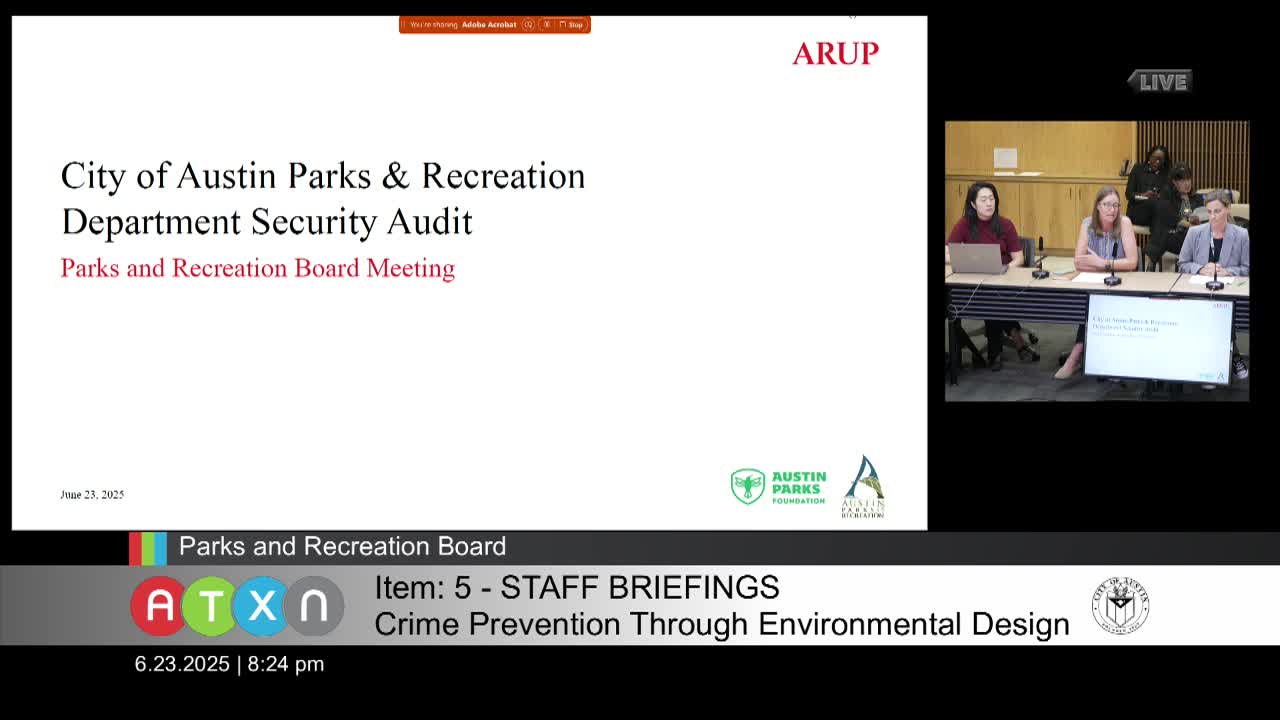Click the timestamp "6.23.2025 | 8:24 pm"

[x=230, y=664]
